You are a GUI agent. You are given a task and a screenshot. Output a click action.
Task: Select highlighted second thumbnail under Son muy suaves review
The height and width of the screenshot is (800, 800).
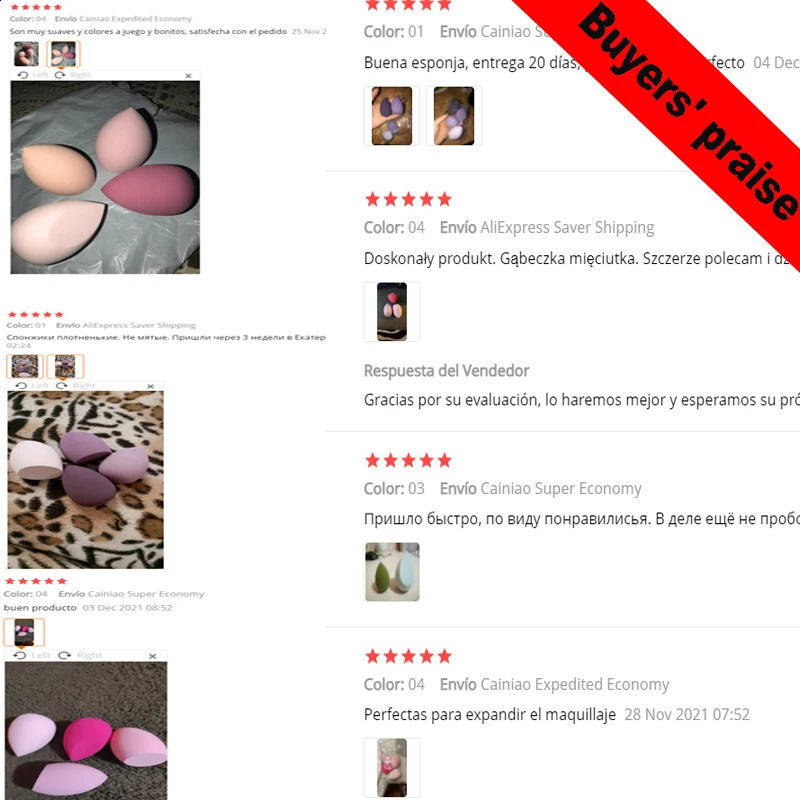(63, 54)
